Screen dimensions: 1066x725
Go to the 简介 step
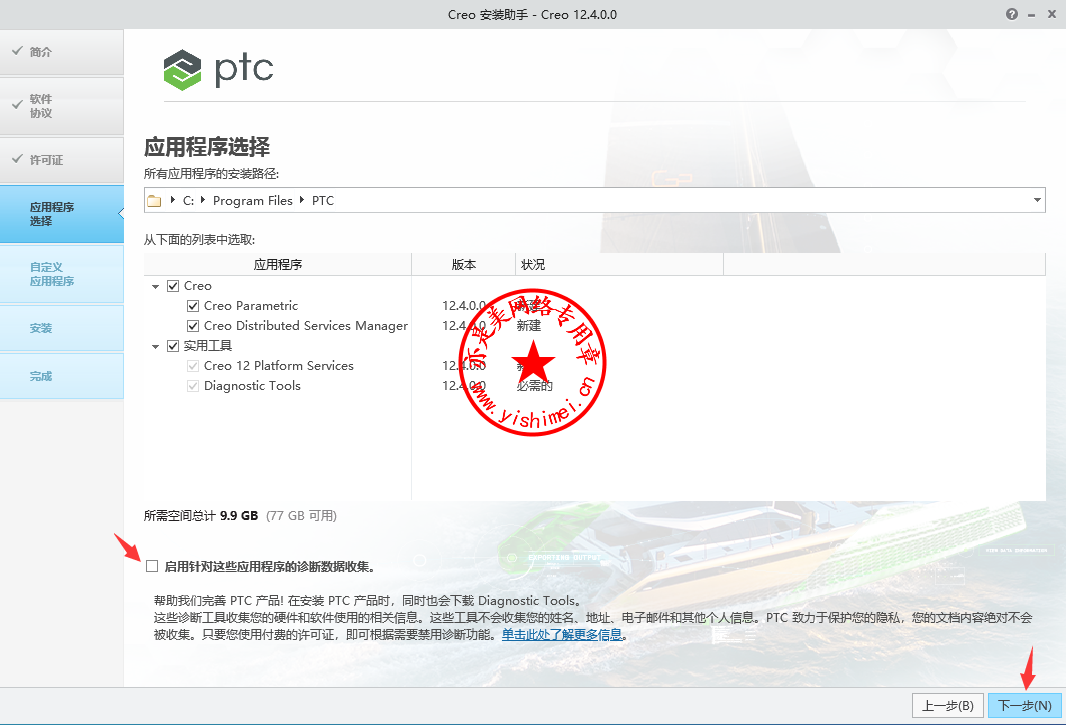click(62, 52)
